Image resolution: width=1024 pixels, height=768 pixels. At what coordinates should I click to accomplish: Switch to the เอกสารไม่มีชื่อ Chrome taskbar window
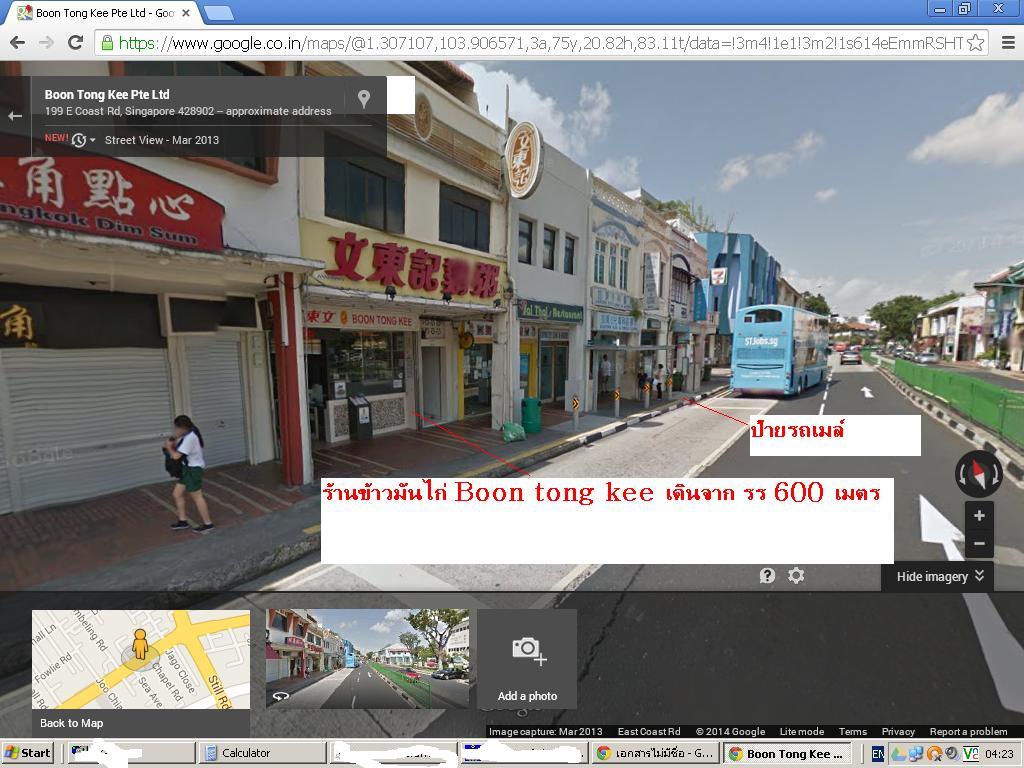click(655, 753)
